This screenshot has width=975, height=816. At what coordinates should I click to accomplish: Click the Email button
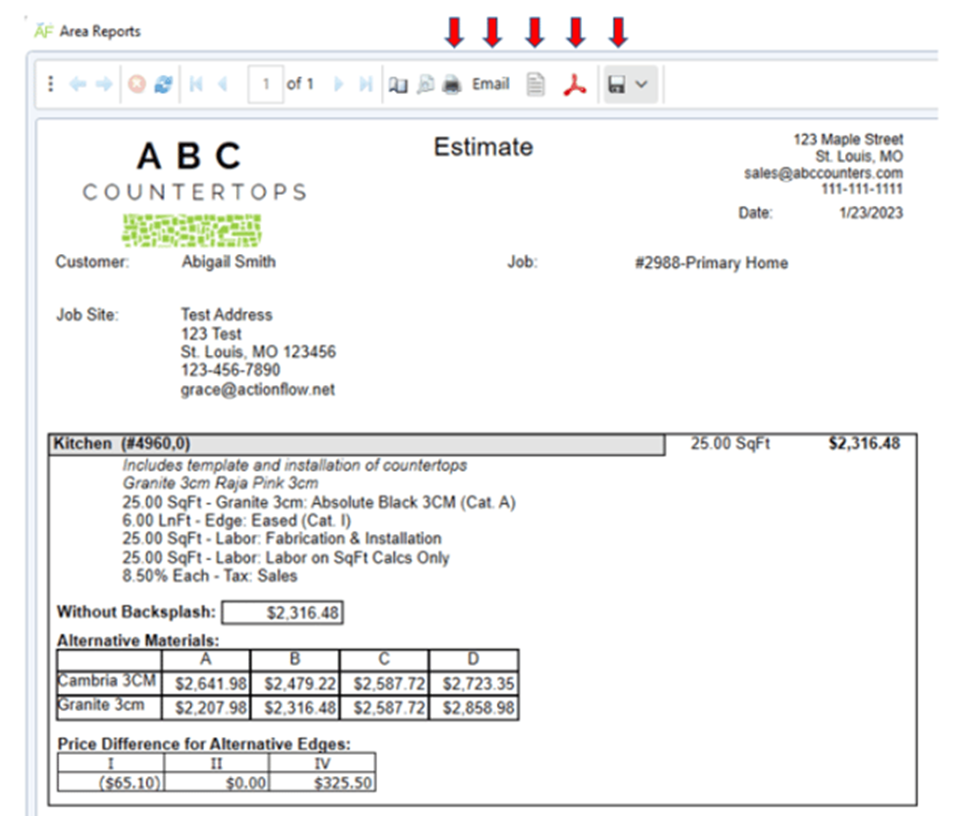(491, 83)
